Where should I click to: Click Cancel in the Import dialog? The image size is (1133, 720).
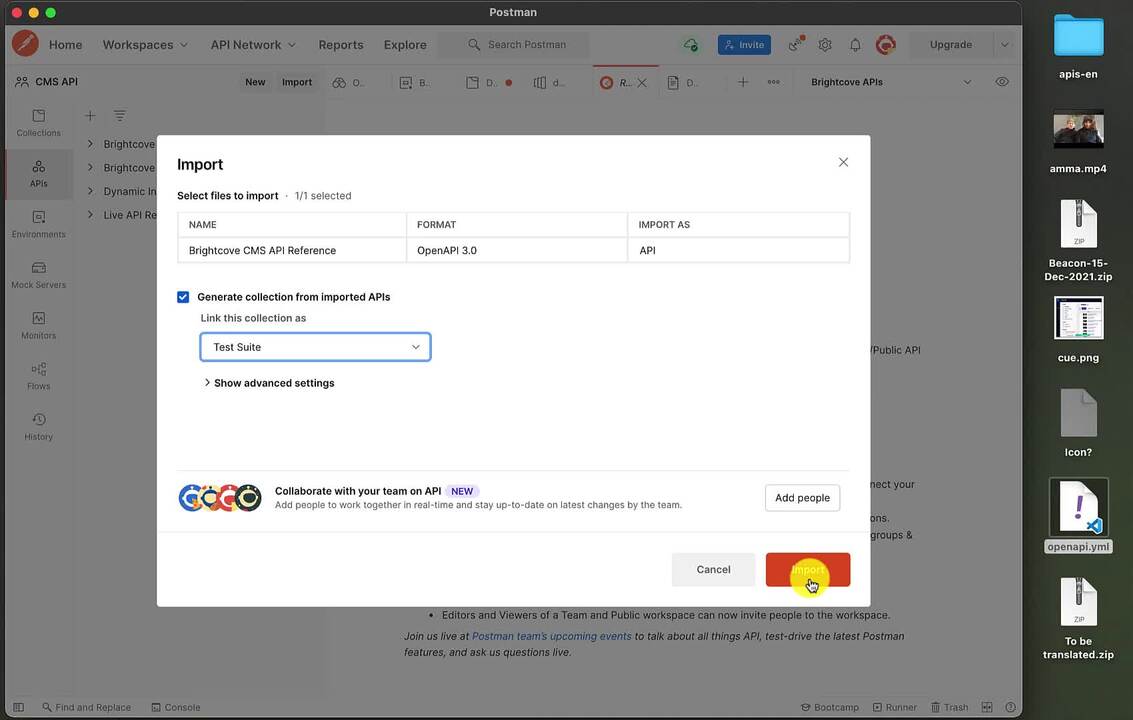713,570
